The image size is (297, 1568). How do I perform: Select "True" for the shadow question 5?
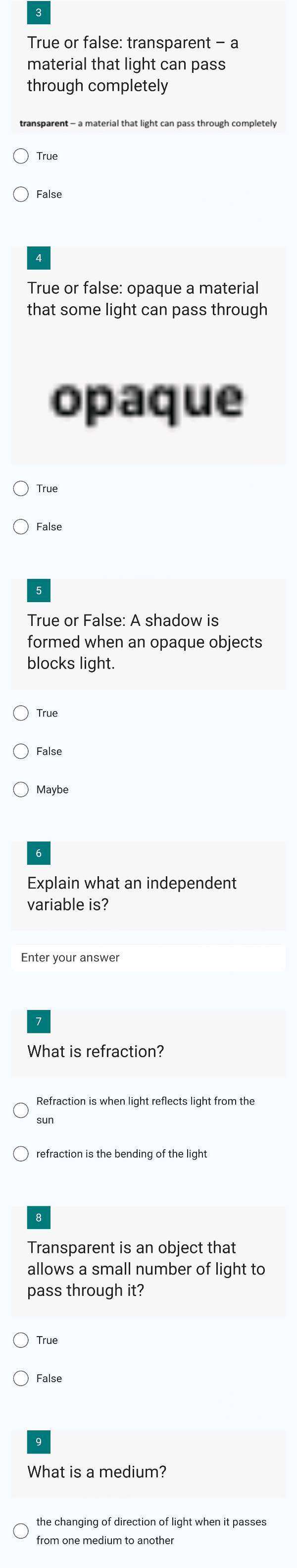click(x=20, y=713)
